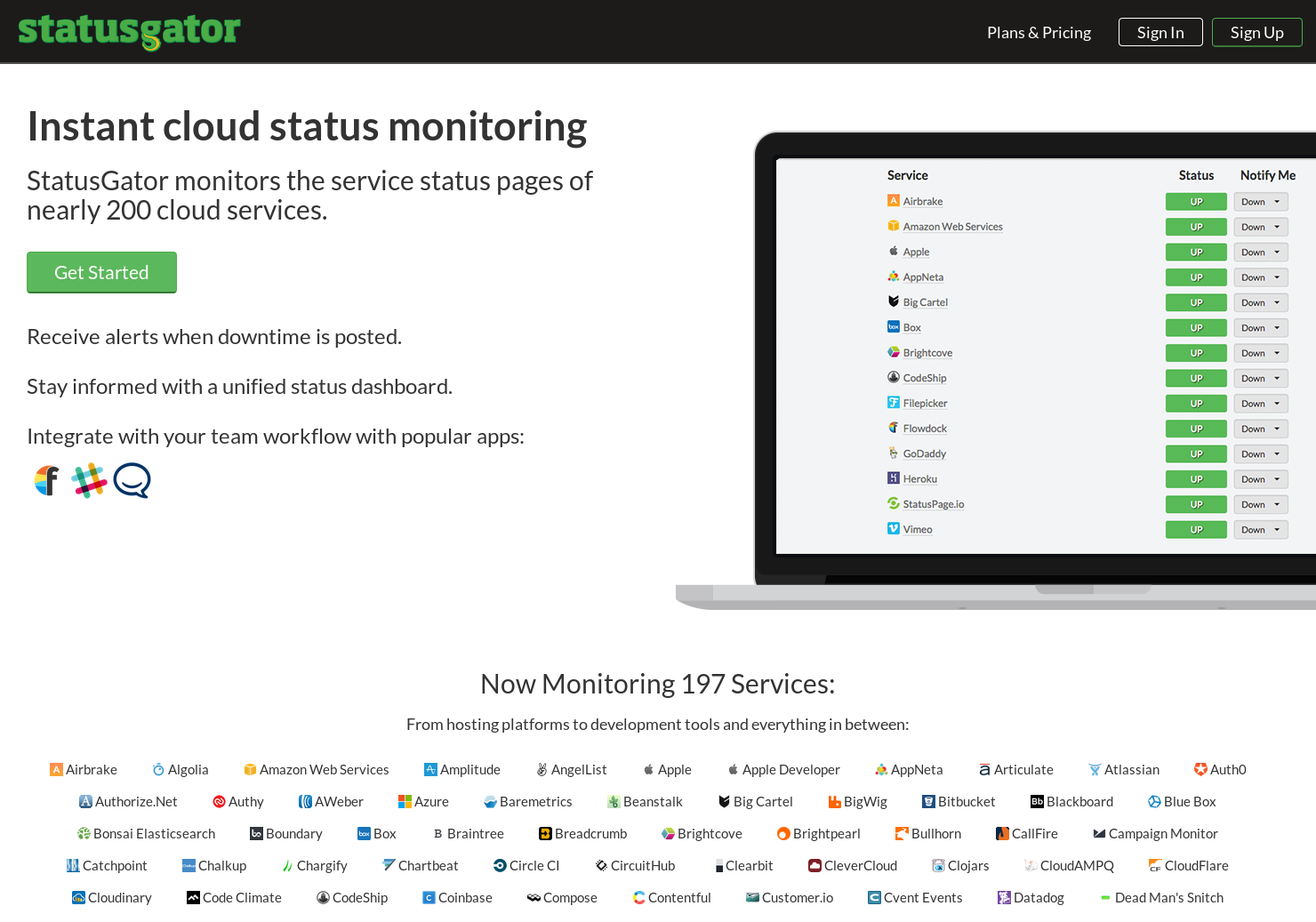Open the Flowdock integration icon
The image size is (1316, 922).
point(46,480)
